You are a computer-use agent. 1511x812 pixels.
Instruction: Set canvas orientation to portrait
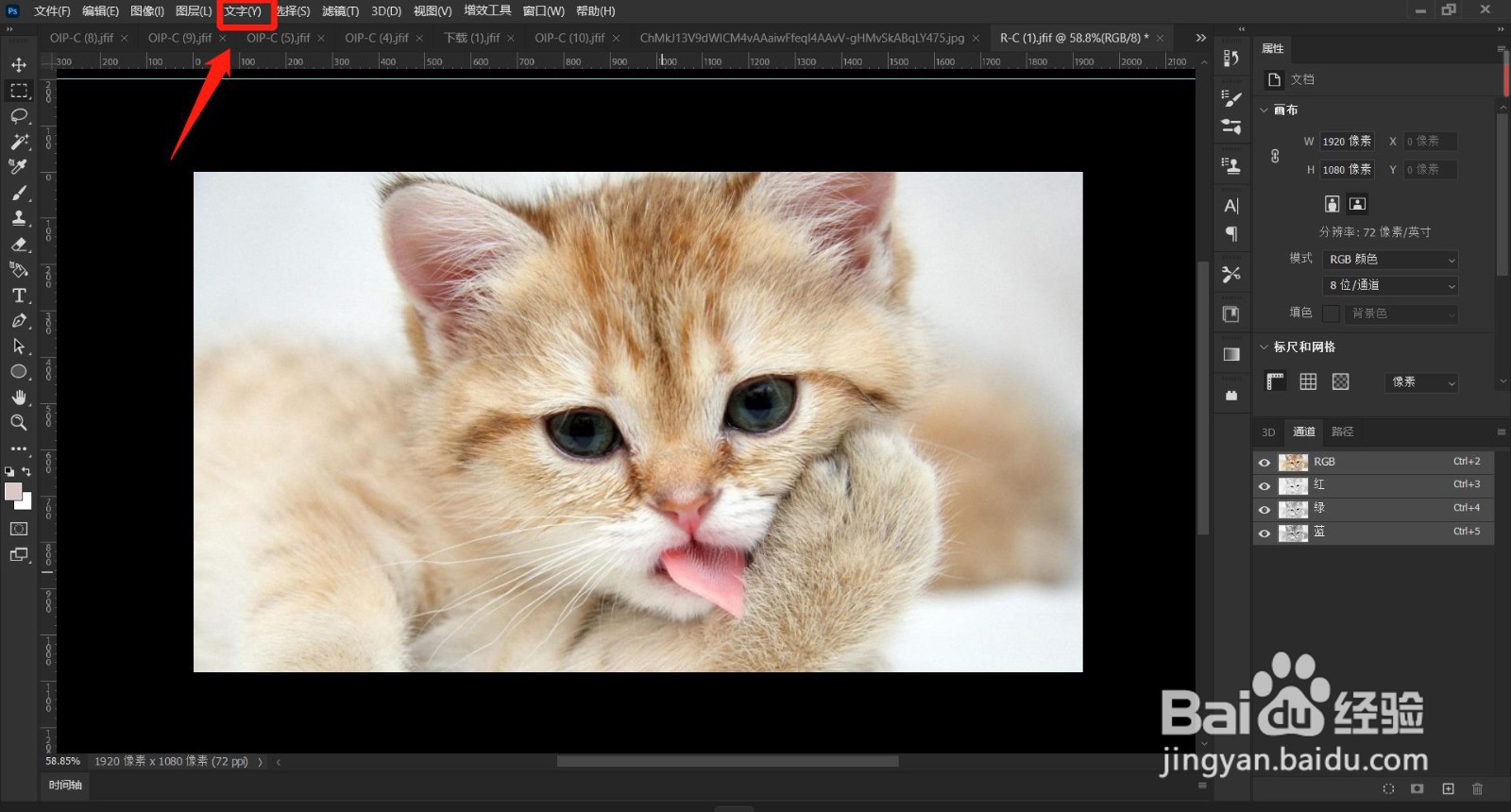(x=1332, y=204)
